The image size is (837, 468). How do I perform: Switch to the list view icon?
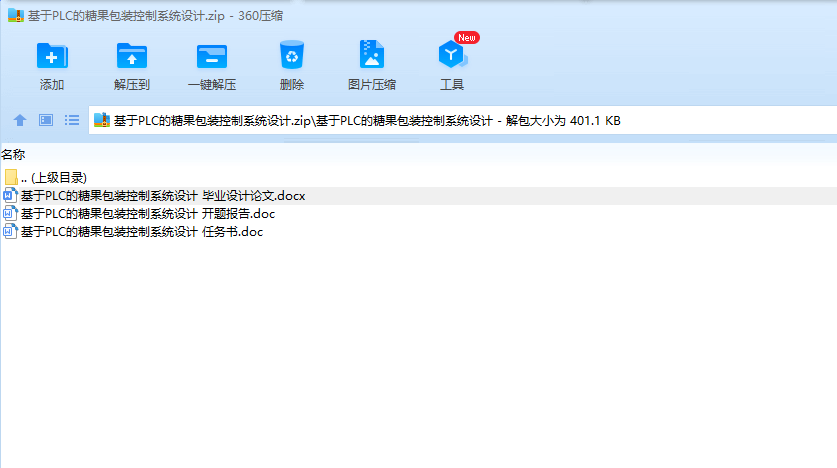[x=72, y=120]
